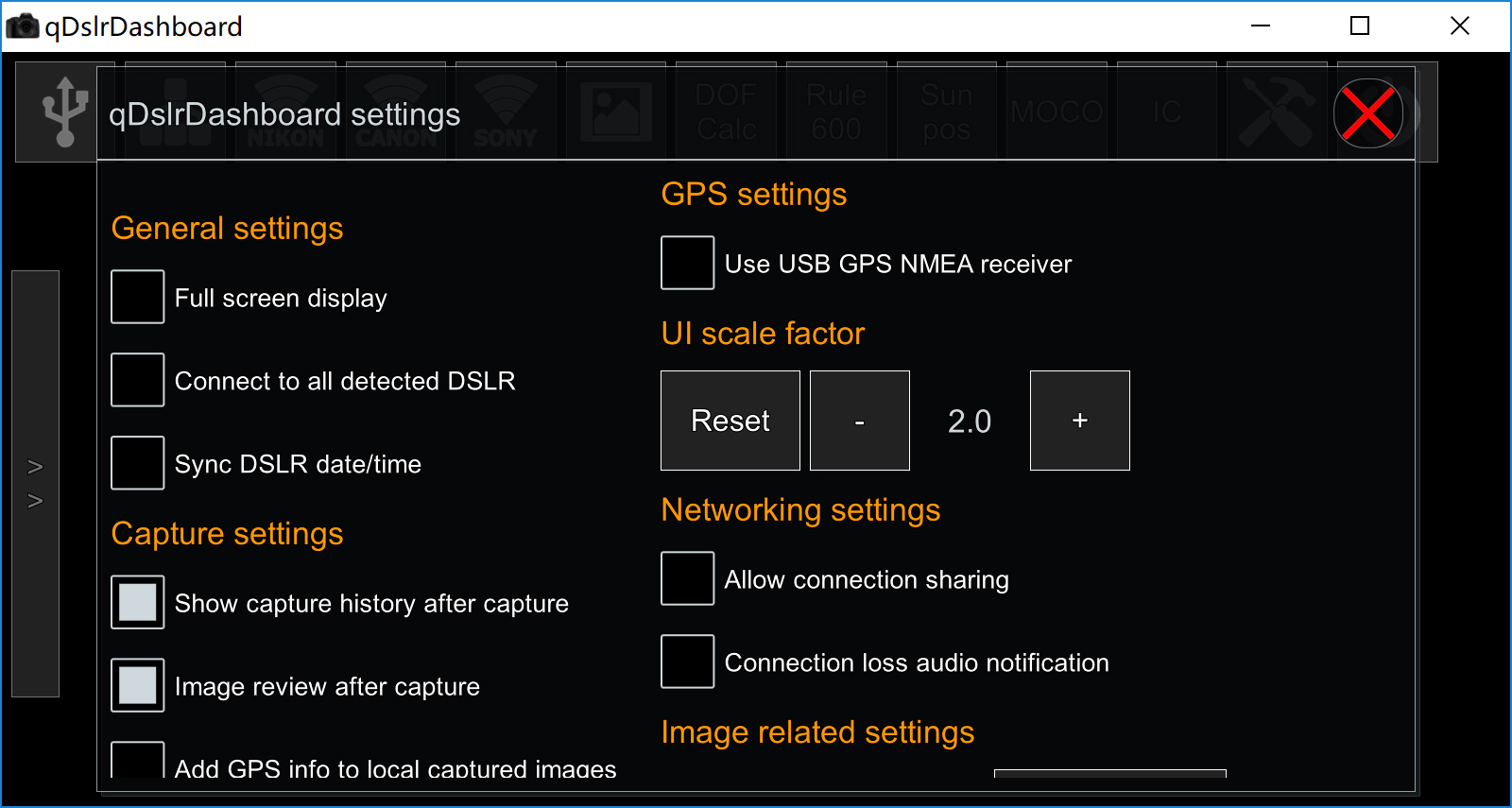Open the Sun pos tool
Viewport: 1512px width, 808px height.
946,112
